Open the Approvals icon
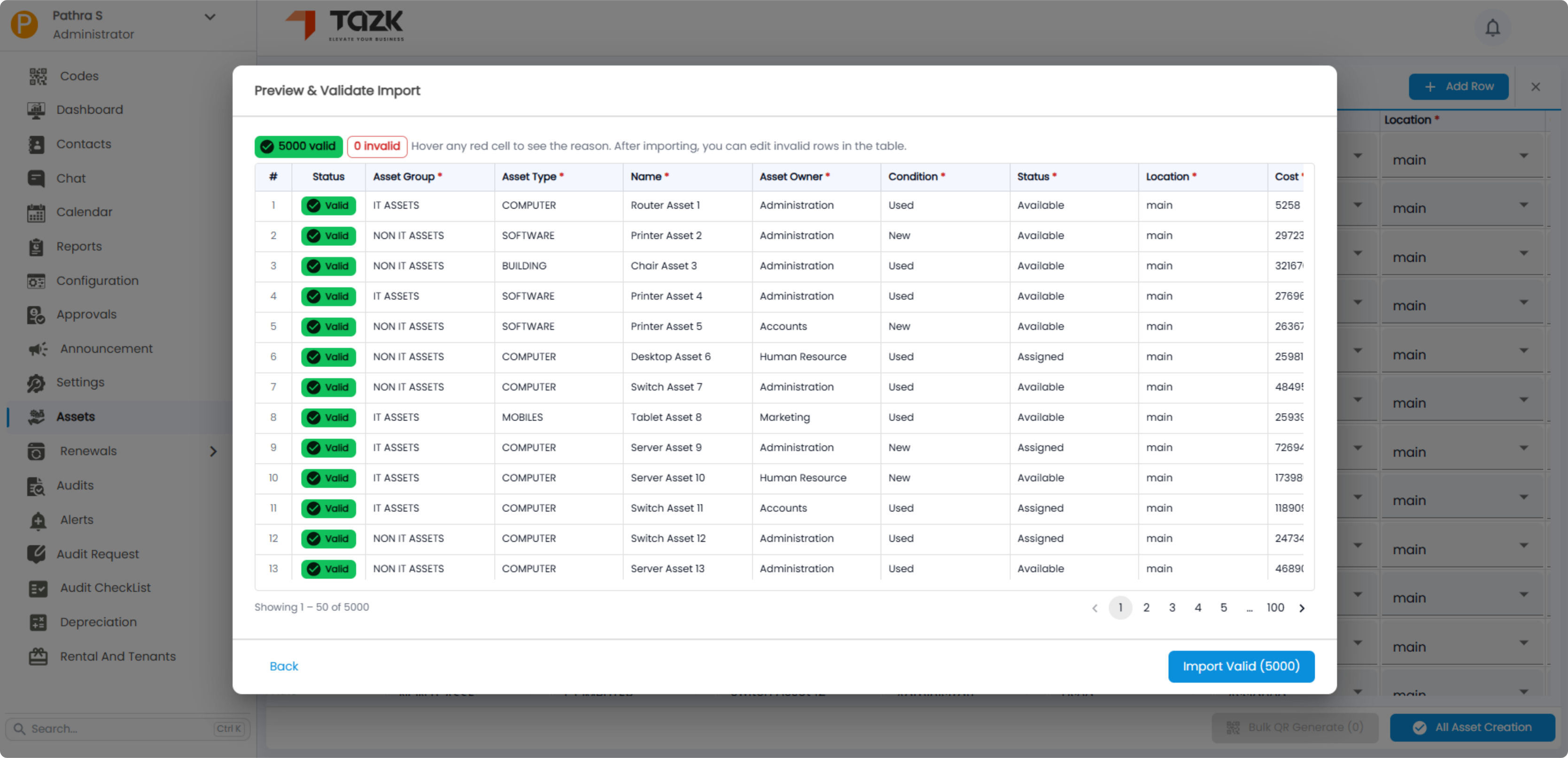The image size is (1568, 758). click(36, 315)
